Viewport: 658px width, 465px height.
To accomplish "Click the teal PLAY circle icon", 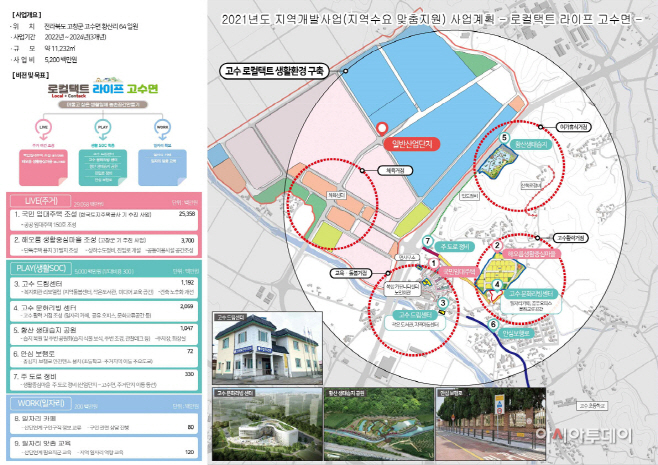I will pyautogui.click(x=103, y=127).
